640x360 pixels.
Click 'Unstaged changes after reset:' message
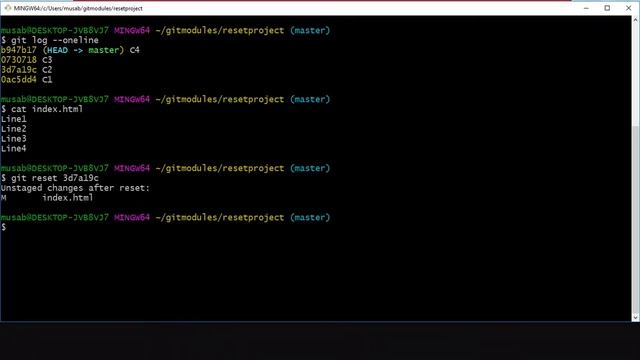(76, 188)
